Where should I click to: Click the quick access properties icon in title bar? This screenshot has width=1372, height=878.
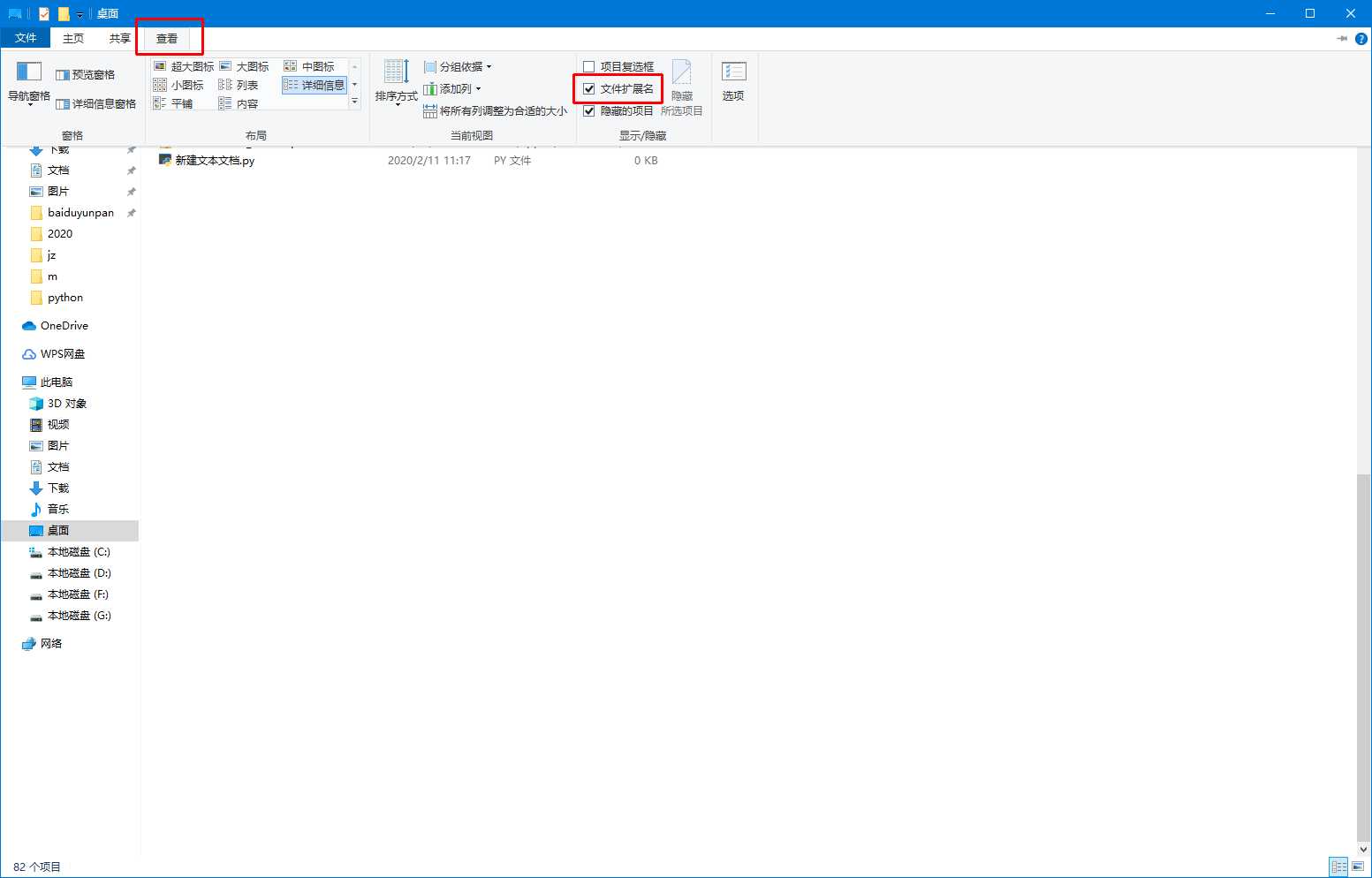[44, 13]
